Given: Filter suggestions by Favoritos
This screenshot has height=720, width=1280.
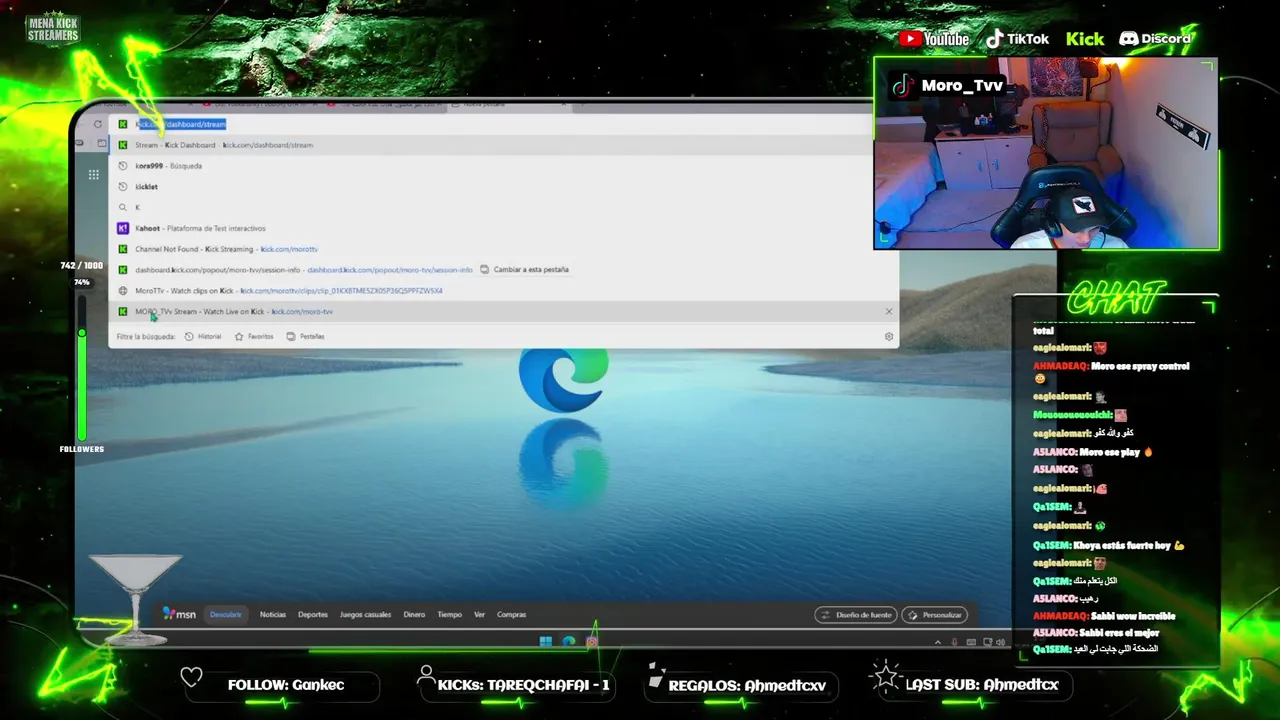Looking at the screenshot, I should point(254,336).
